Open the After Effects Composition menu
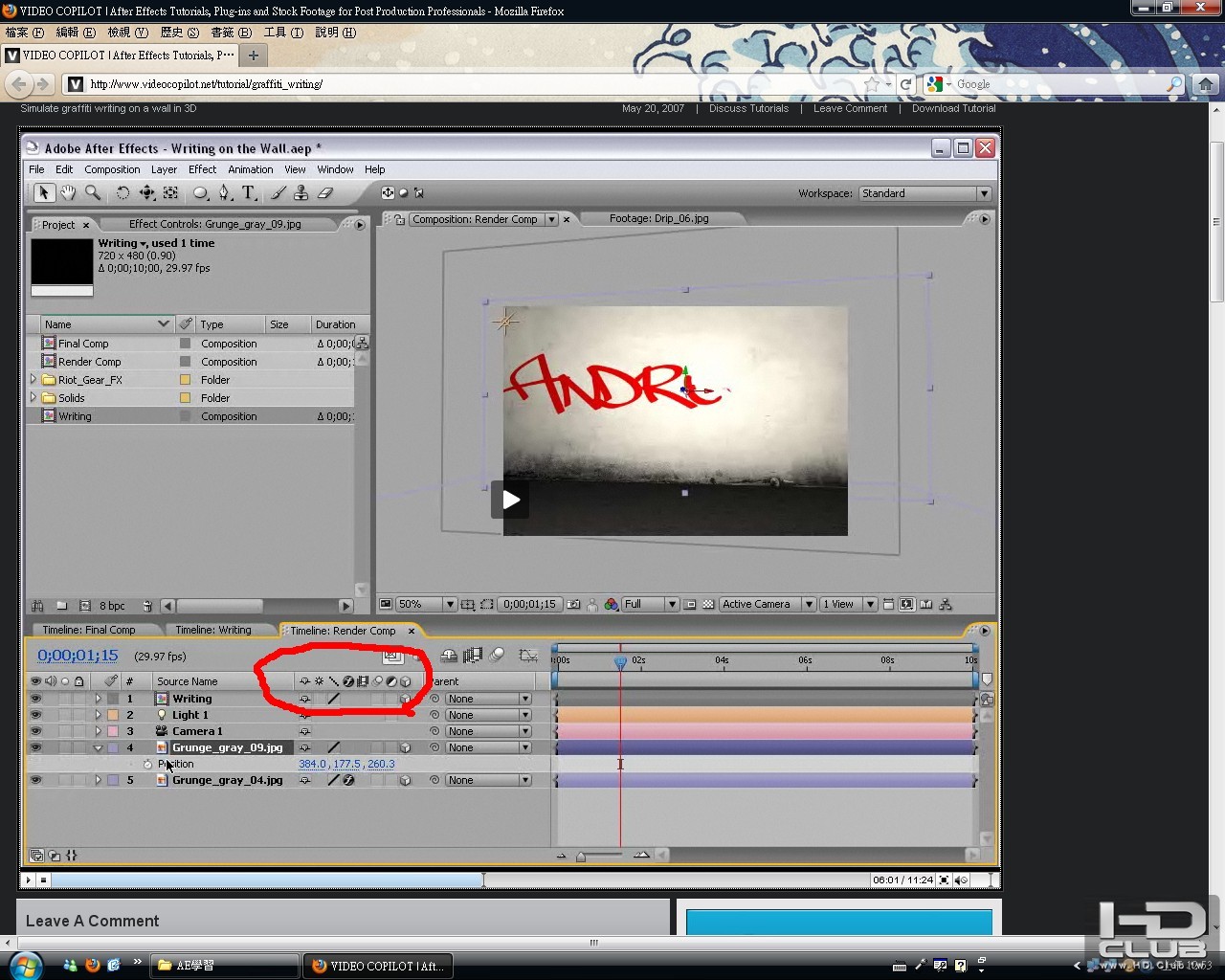This screenshot has height=980, width=1225. pyautogui.click(x=112, y=169)
